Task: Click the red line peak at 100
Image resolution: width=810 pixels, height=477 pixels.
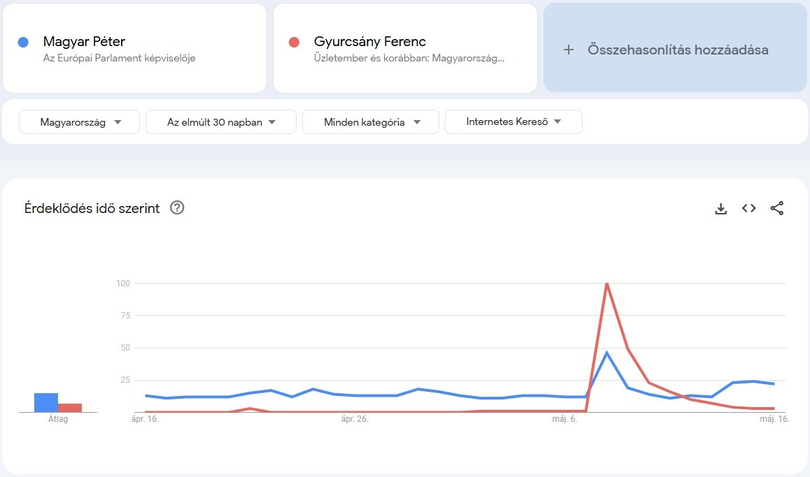Action: click(607, 284)
